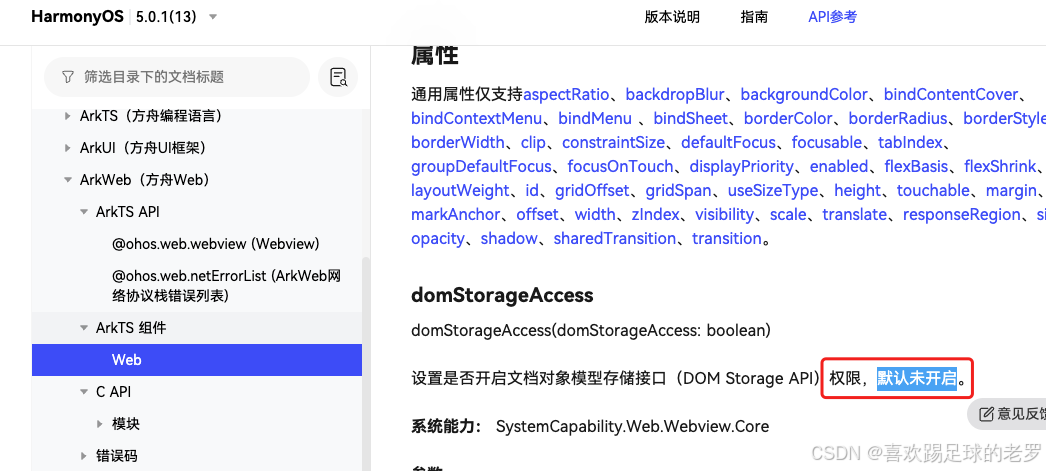1046x471 pixels.
Task: Open the defaultFocus link
Action: [728, 142]
